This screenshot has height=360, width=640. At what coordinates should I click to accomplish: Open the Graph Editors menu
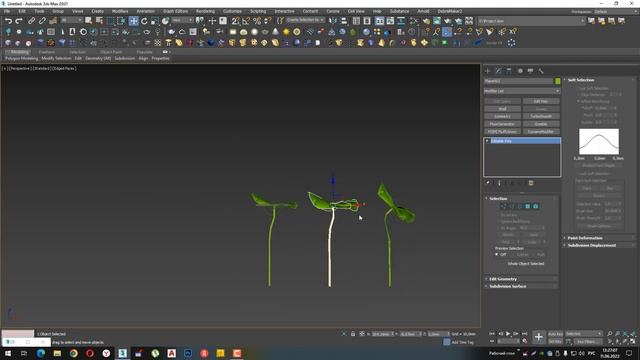click(x=176, y=11)
